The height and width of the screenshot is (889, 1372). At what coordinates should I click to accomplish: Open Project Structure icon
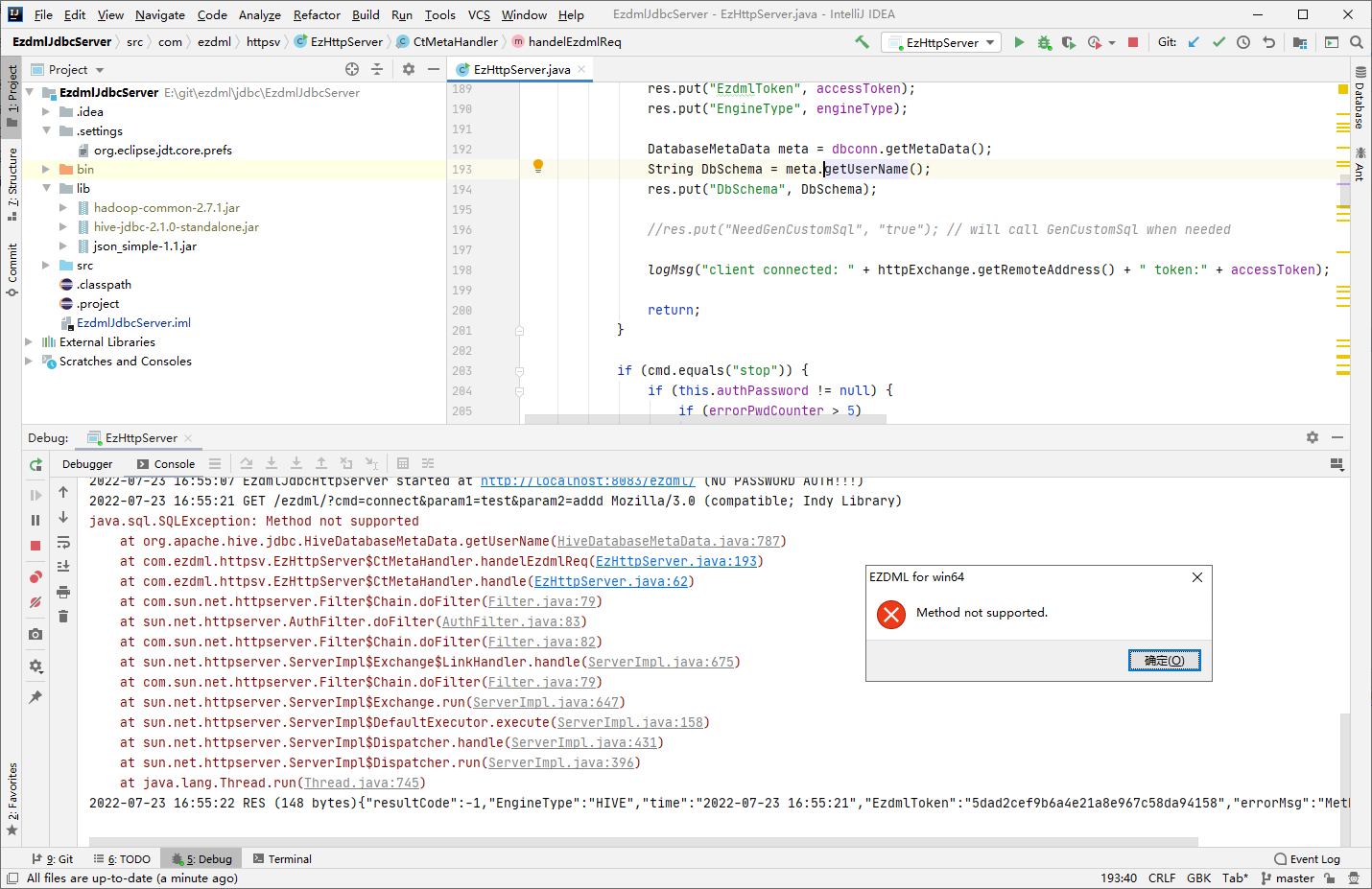(x=1300, y=42)
